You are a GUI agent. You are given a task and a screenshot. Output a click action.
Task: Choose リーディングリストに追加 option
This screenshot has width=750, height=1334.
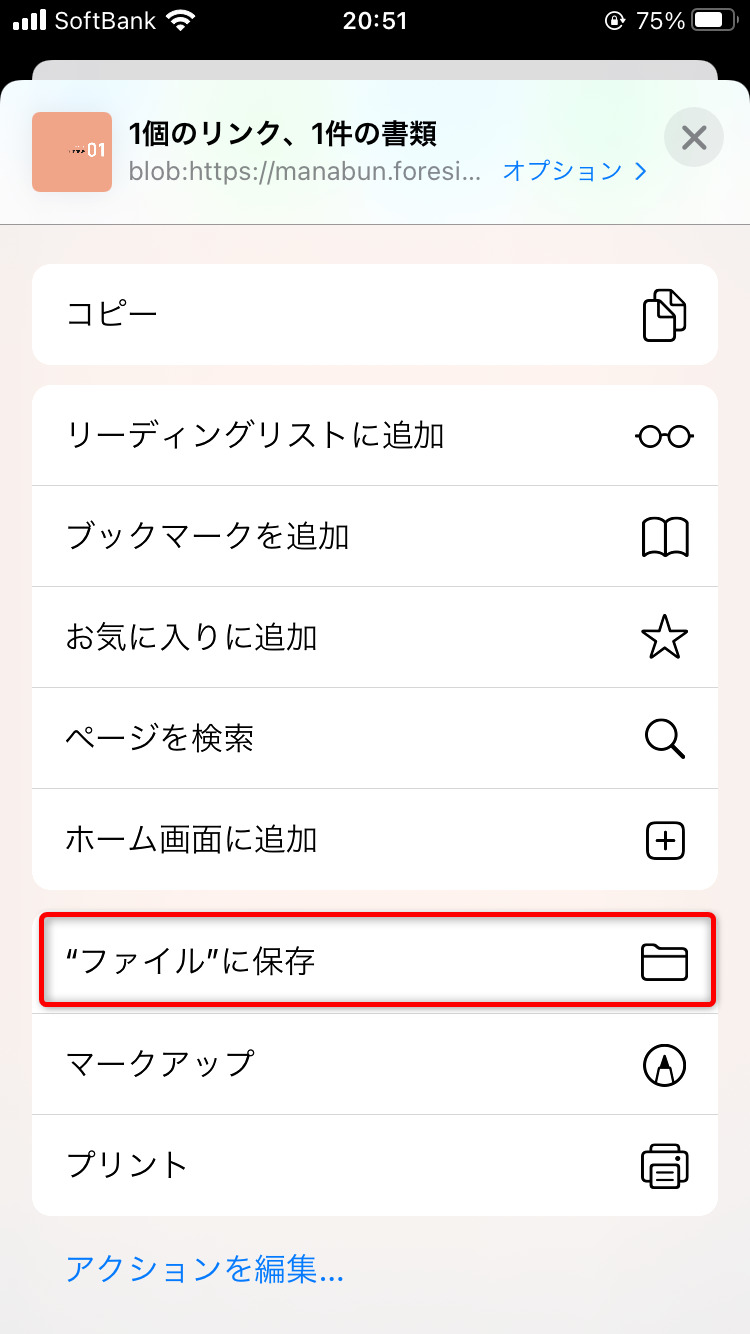click(375, 435)
